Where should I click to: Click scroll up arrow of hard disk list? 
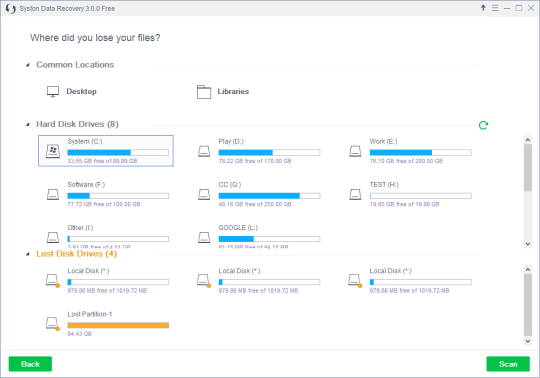[528, 140]
